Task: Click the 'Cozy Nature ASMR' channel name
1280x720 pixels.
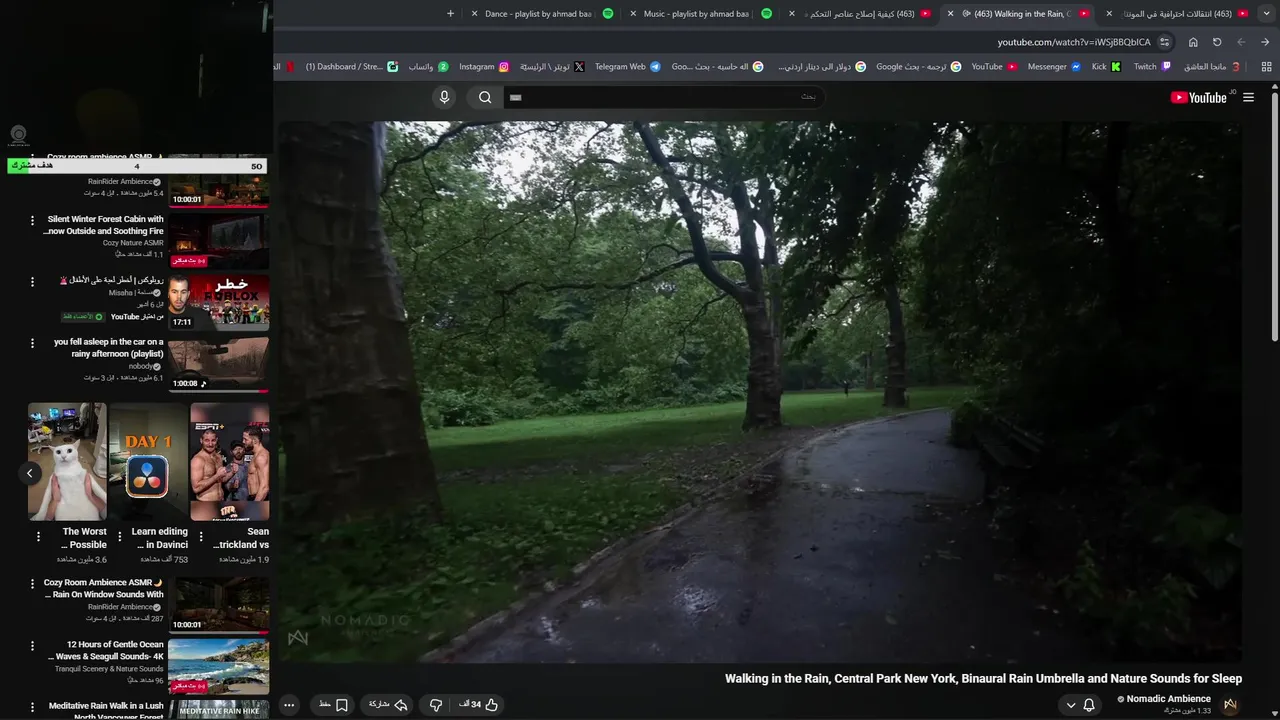Action: [133, 243]
